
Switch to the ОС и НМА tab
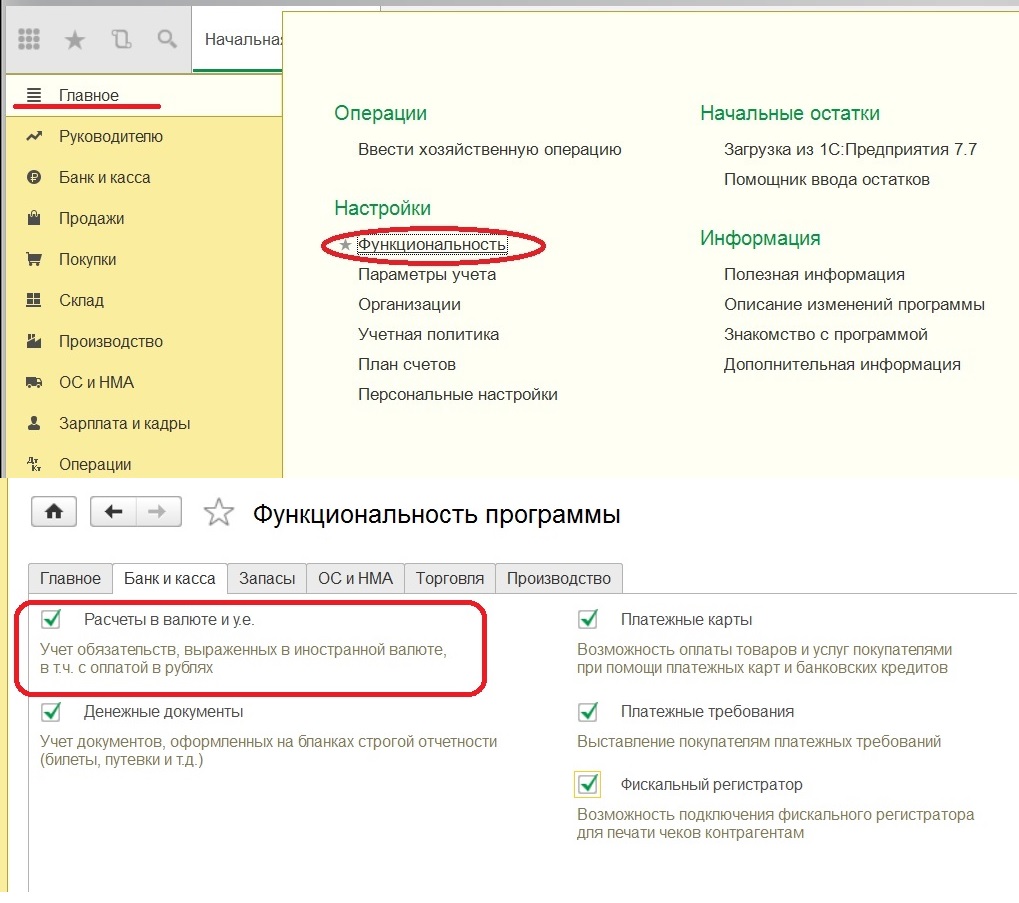(355, 579)
